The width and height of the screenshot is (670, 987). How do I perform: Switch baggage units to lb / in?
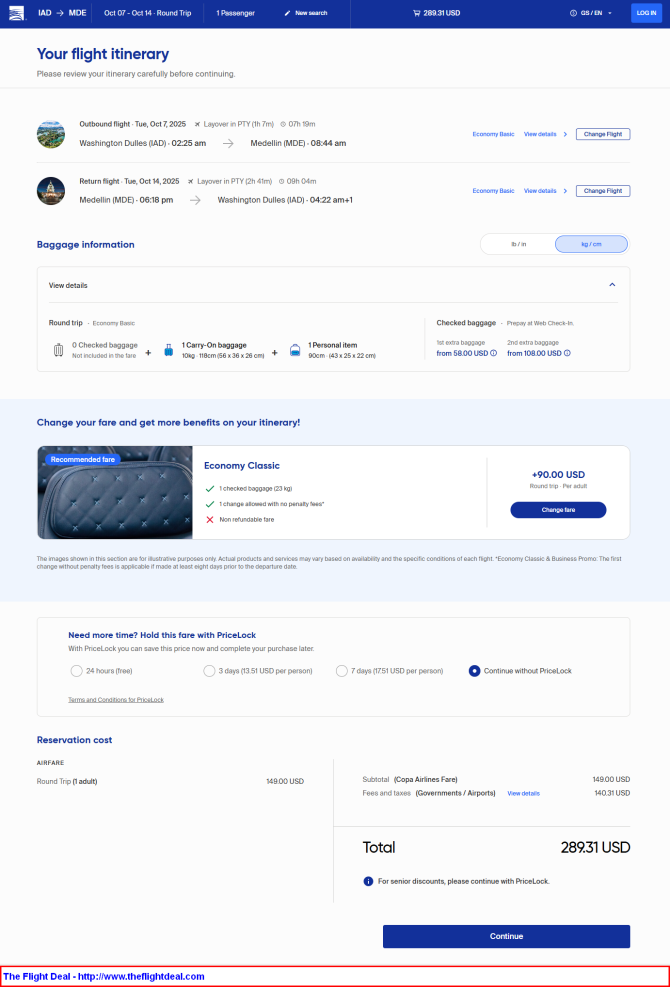point(518,244)
